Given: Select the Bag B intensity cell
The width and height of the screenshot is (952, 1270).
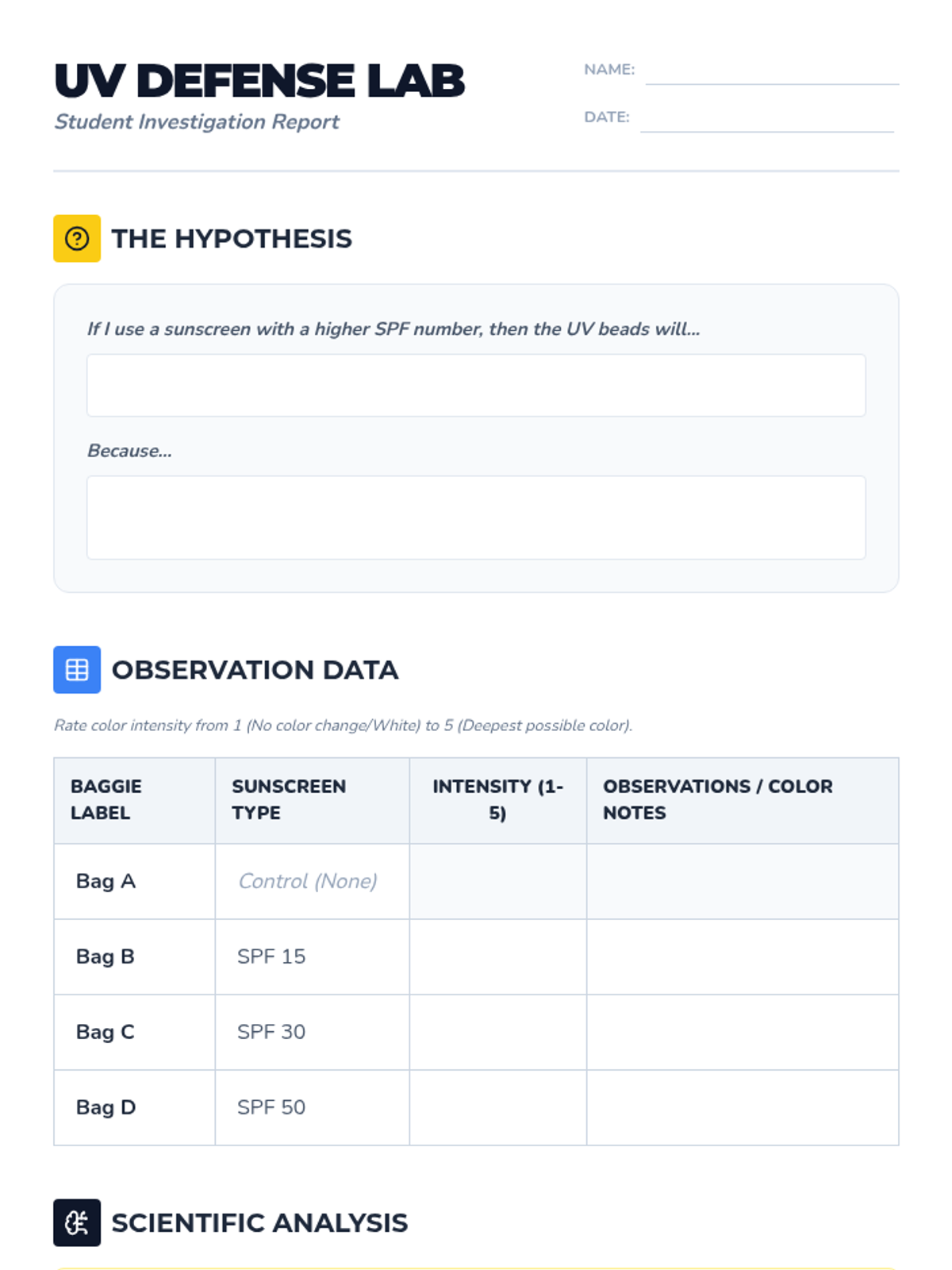Looking at the screenshot, I should (497, 956).
